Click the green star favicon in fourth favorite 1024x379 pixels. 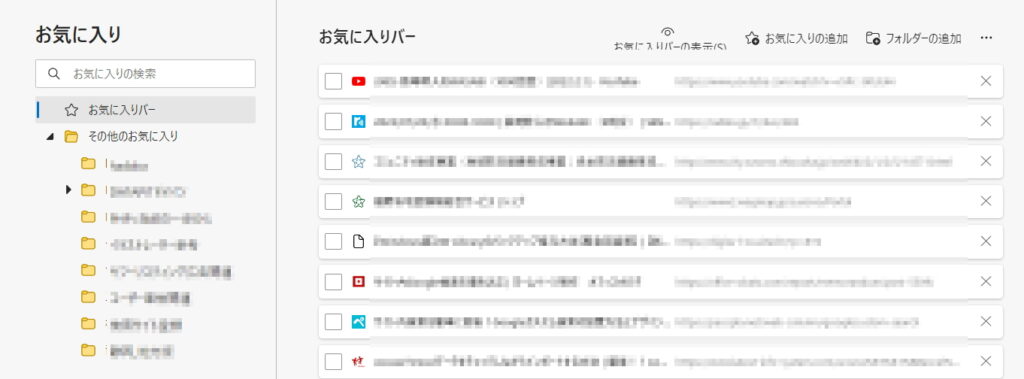tap(358, 202)
